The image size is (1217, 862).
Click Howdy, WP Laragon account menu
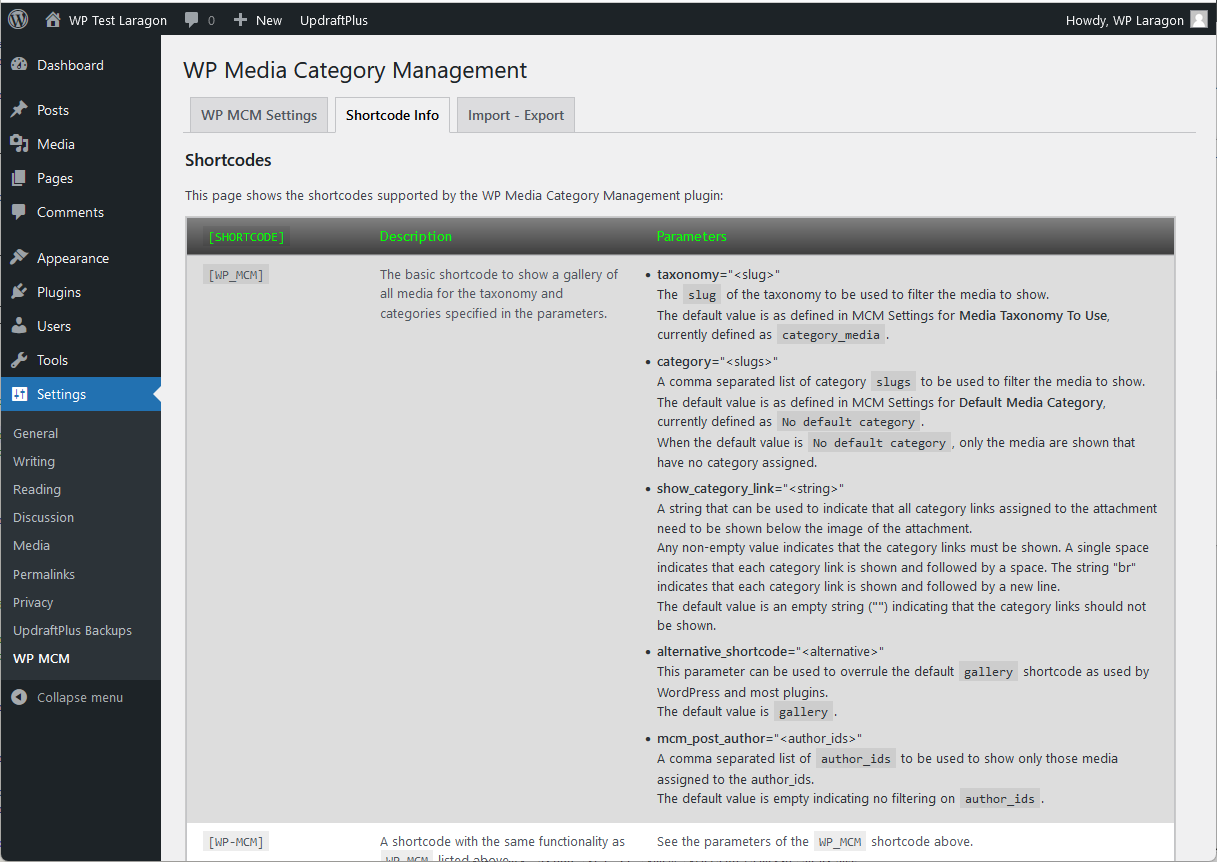[1136, 20]
